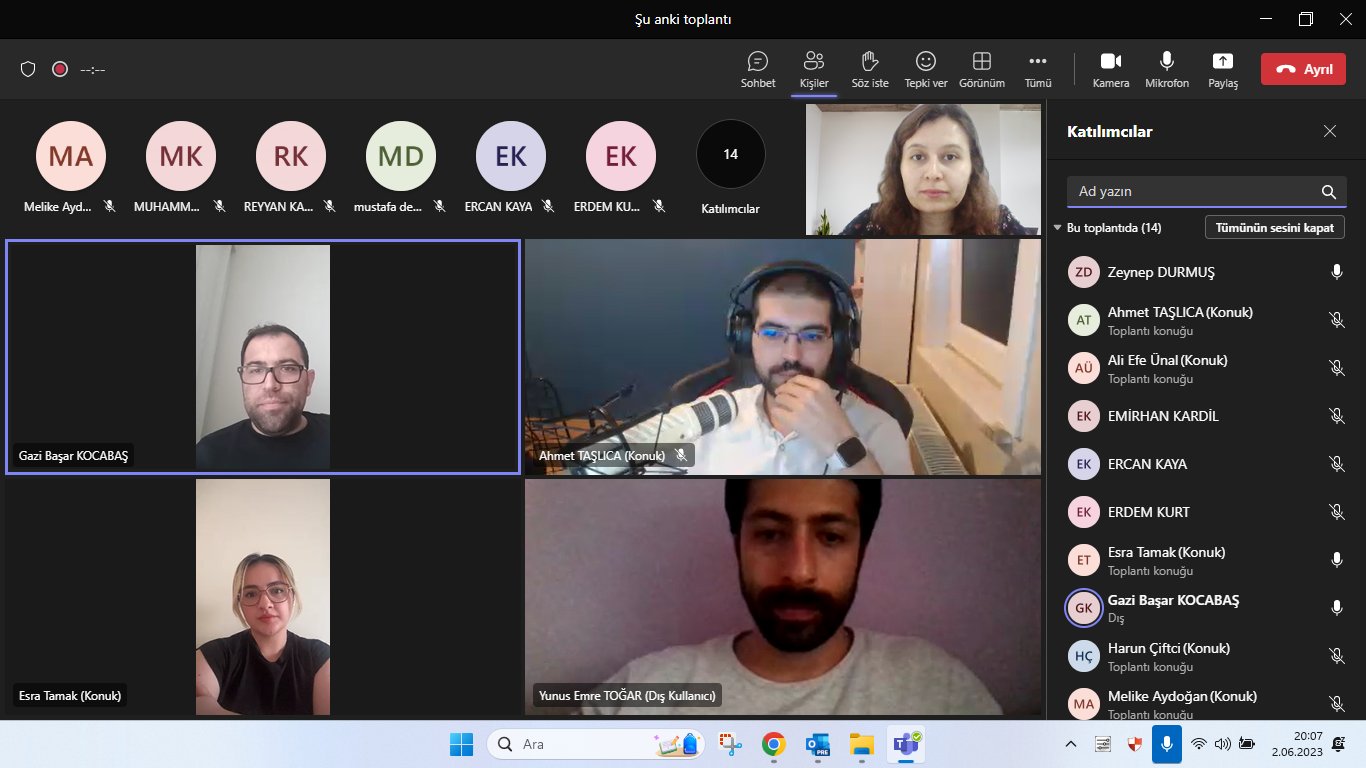This screenshot has width=1366, height=768.
Task: Open the Sohbet chat panel
Action: 758,70
